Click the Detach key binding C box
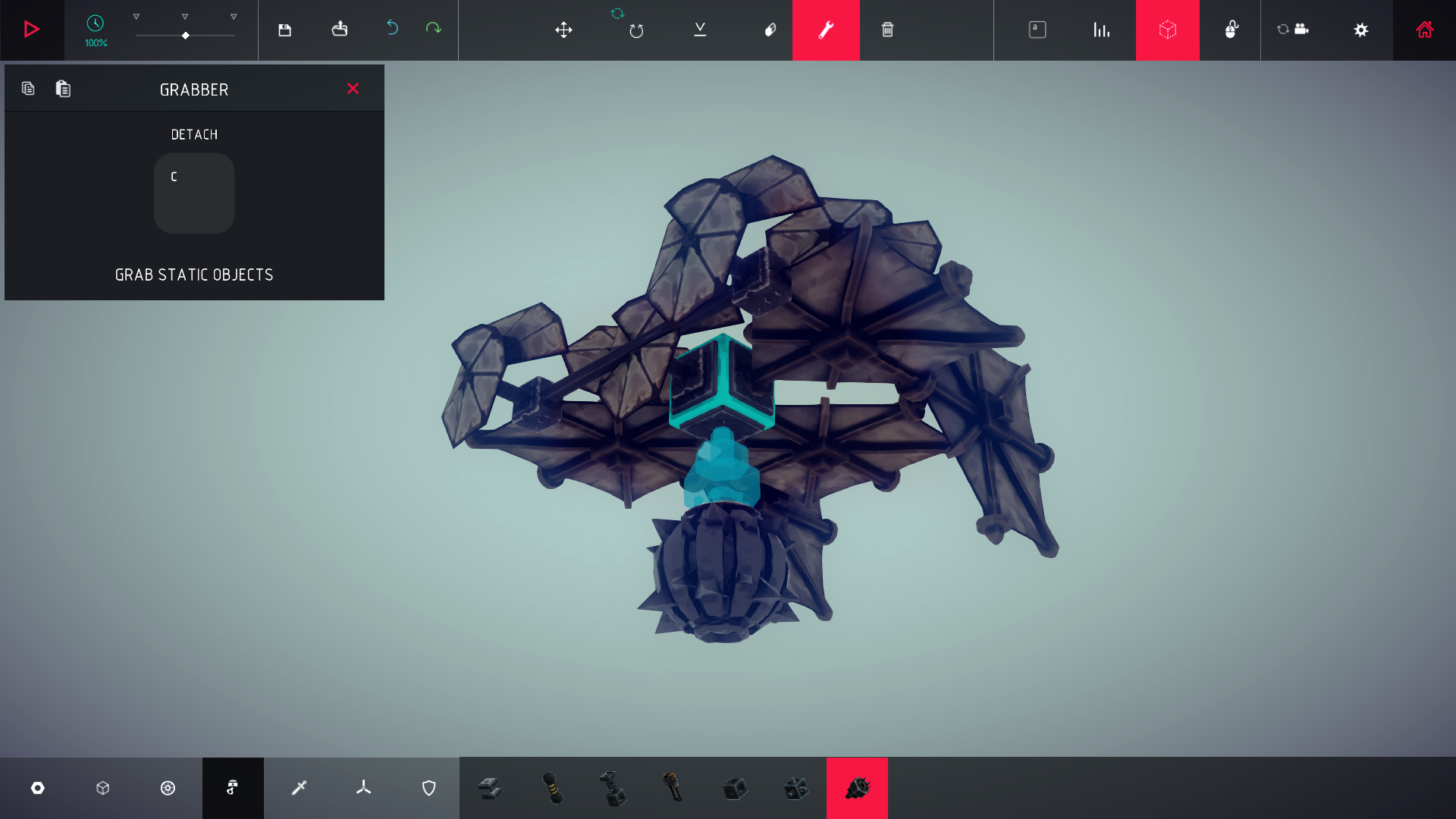Screen dimensions: 1456x819 pyautogui.click(x=194, y=193)
